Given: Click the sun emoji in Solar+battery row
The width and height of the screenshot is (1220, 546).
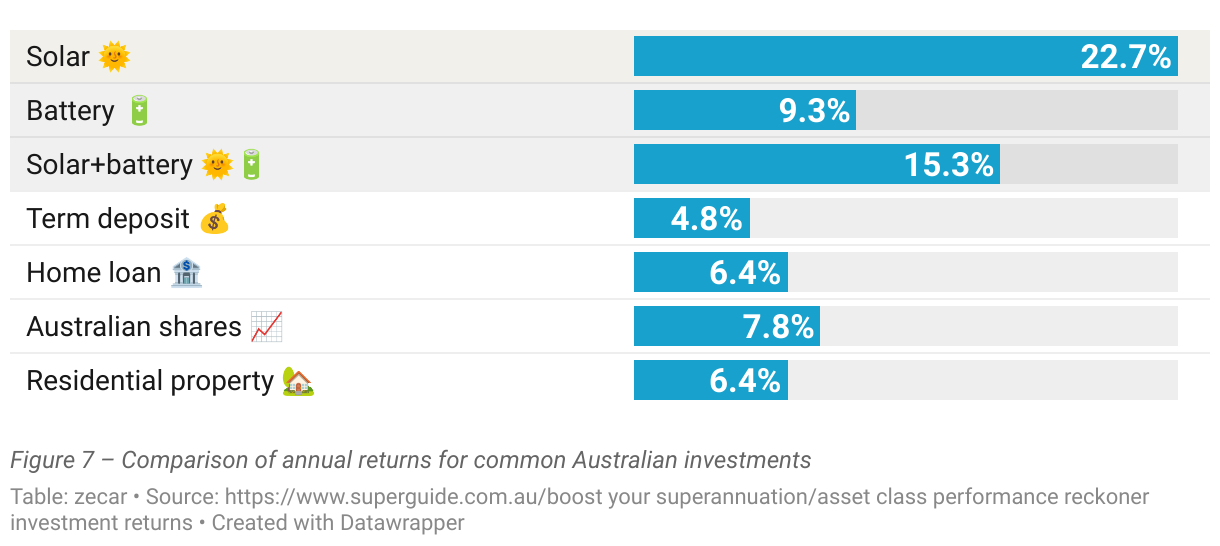Looking at the screenshot, I should (217, 165).
